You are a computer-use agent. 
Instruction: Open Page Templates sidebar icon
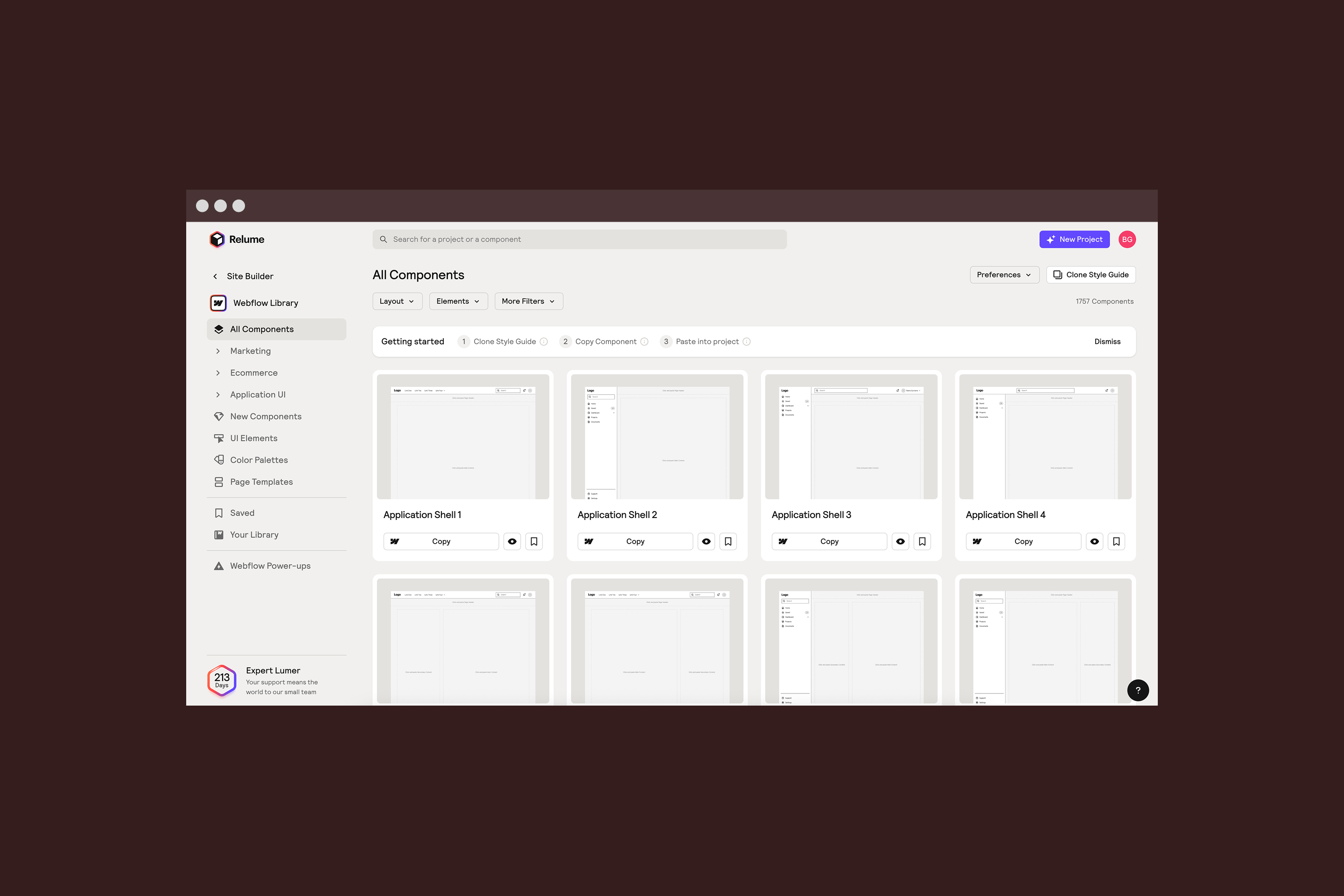point(218,482)
